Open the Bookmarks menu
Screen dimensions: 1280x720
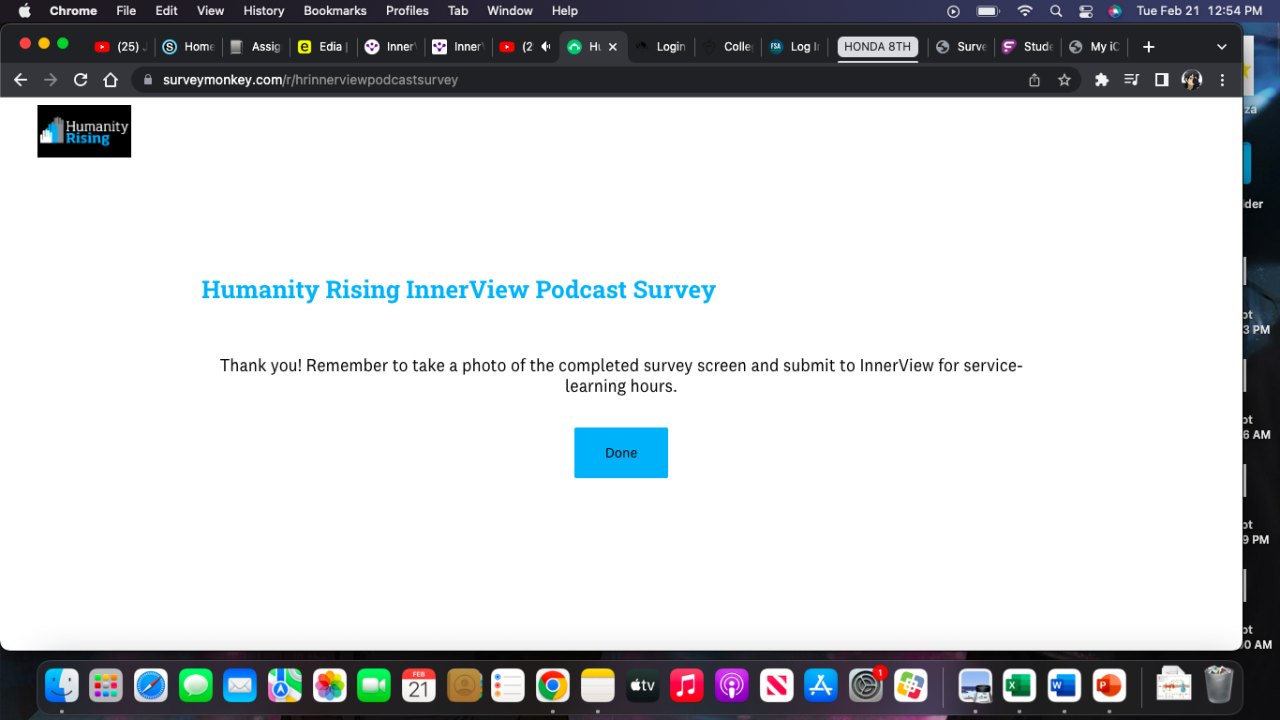pyautogui.click(x=336, y=11)
